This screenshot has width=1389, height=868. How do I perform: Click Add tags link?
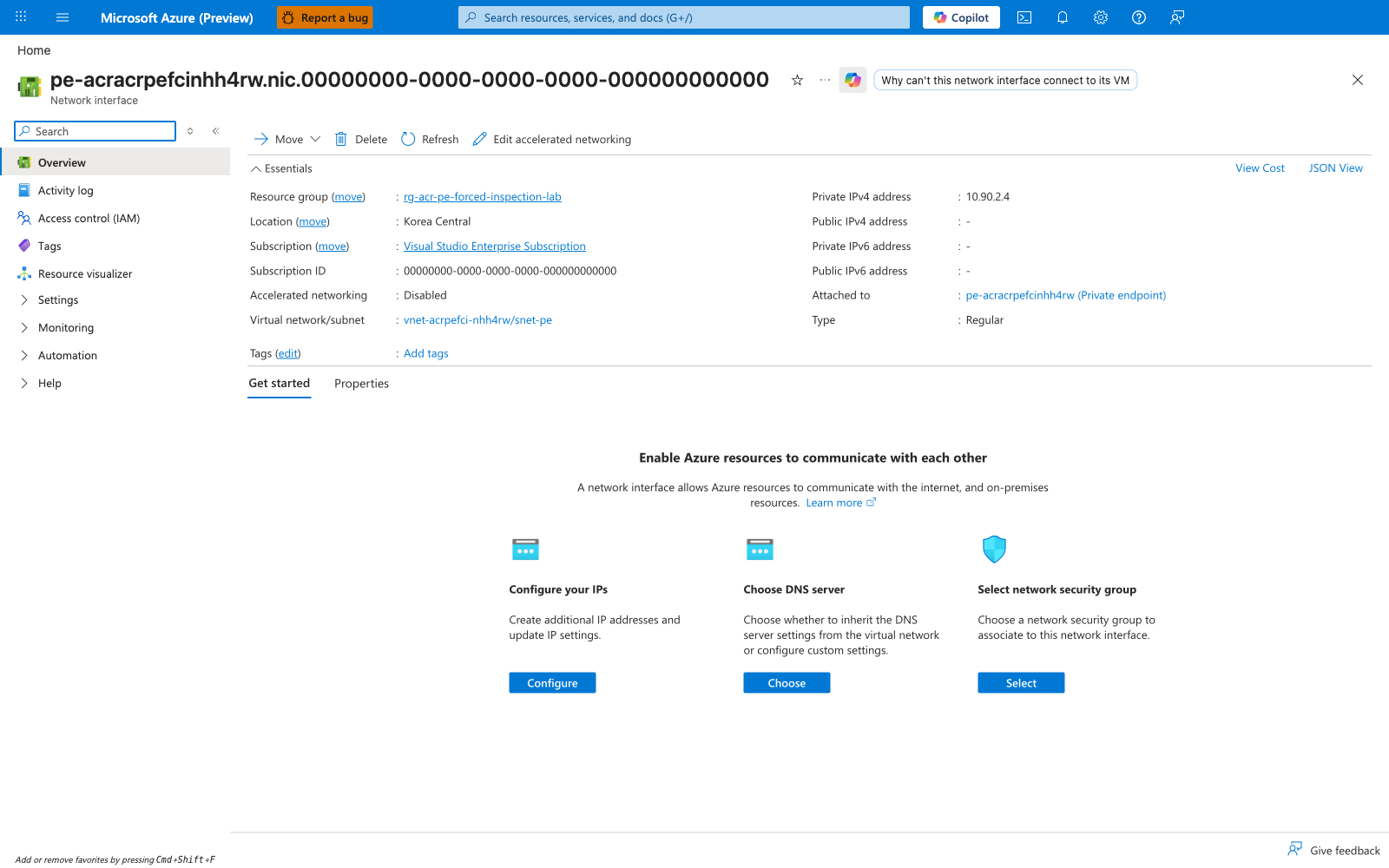[x=426, y=353]
